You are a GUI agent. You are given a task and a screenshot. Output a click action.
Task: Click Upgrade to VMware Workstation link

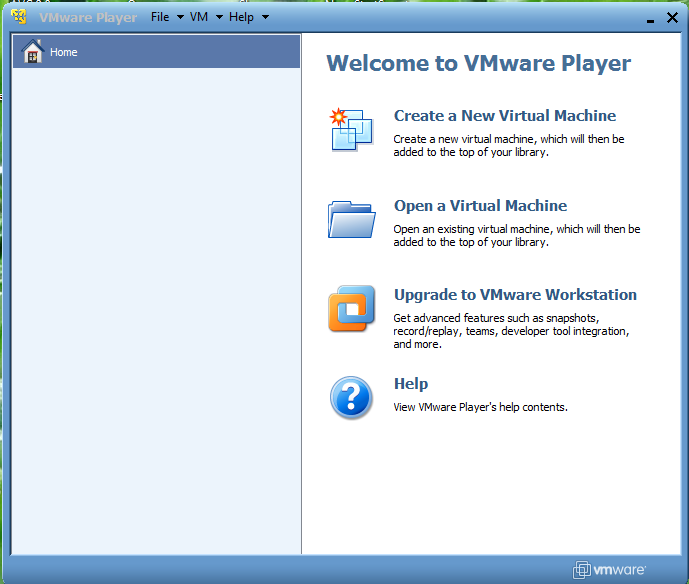point(515,294)
